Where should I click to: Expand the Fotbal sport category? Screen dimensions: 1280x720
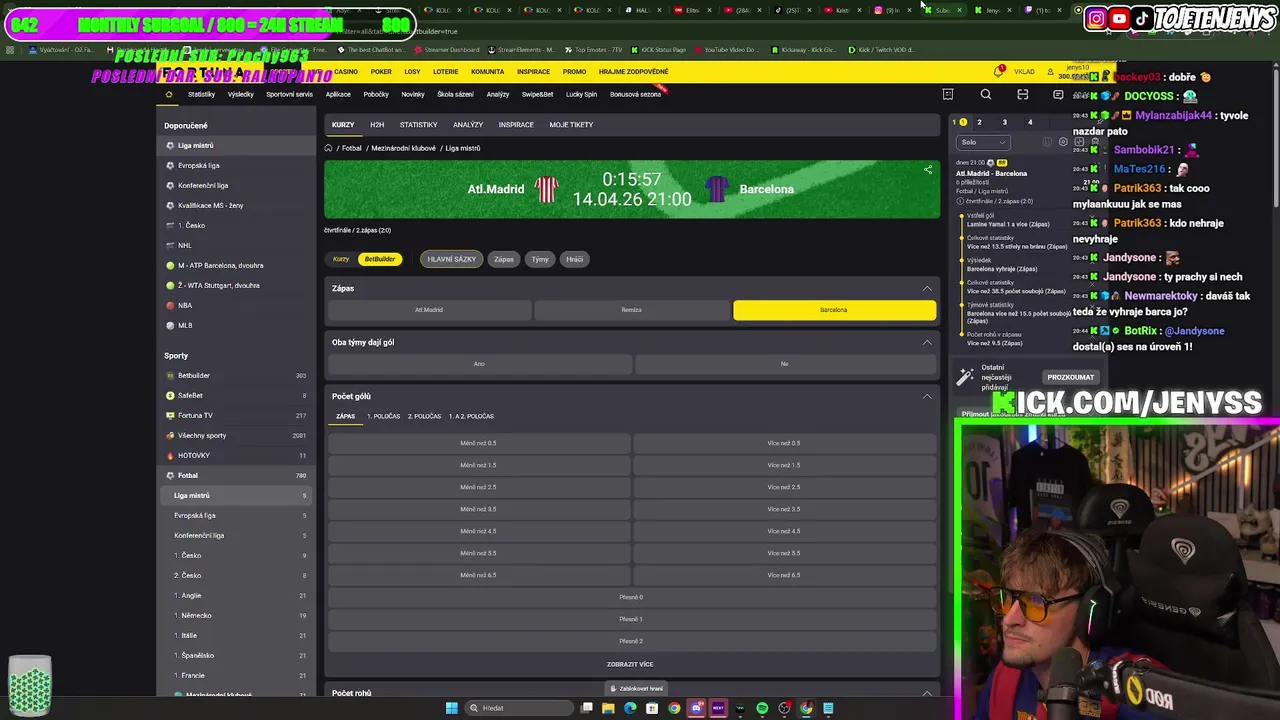point(238,475)
